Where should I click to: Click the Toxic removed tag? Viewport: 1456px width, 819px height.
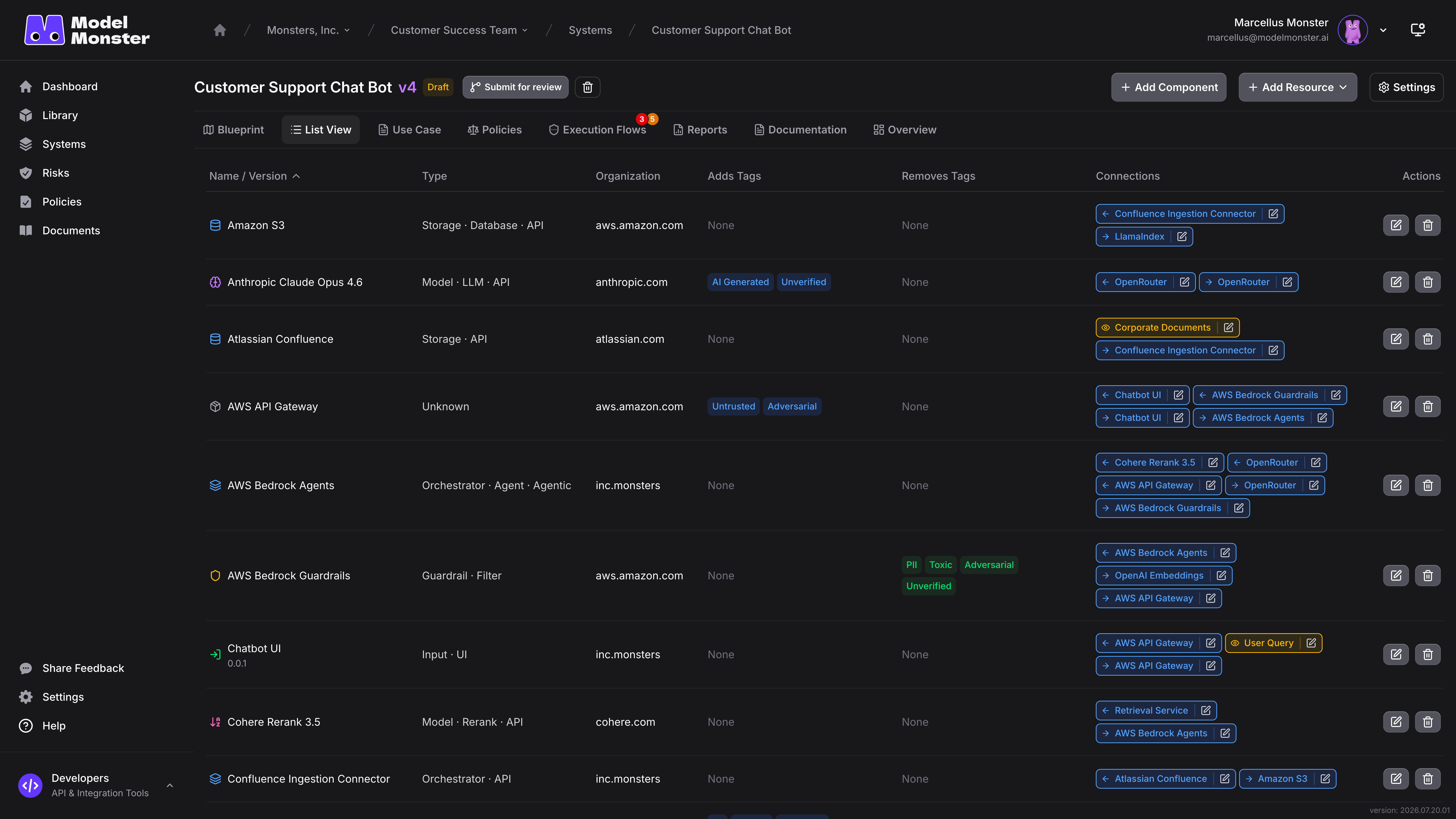(x=941, y=565)
